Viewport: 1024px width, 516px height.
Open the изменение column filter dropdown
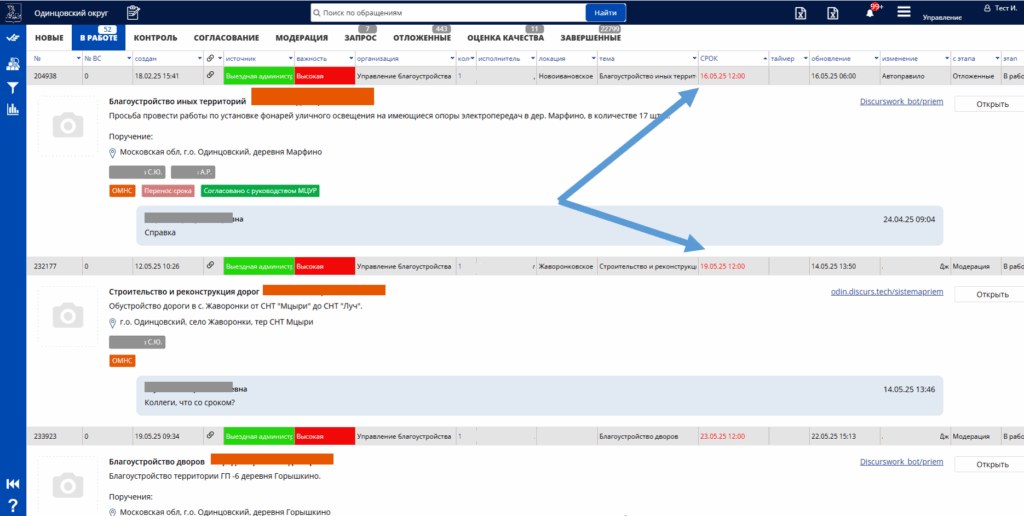click(x=945, y=59)
